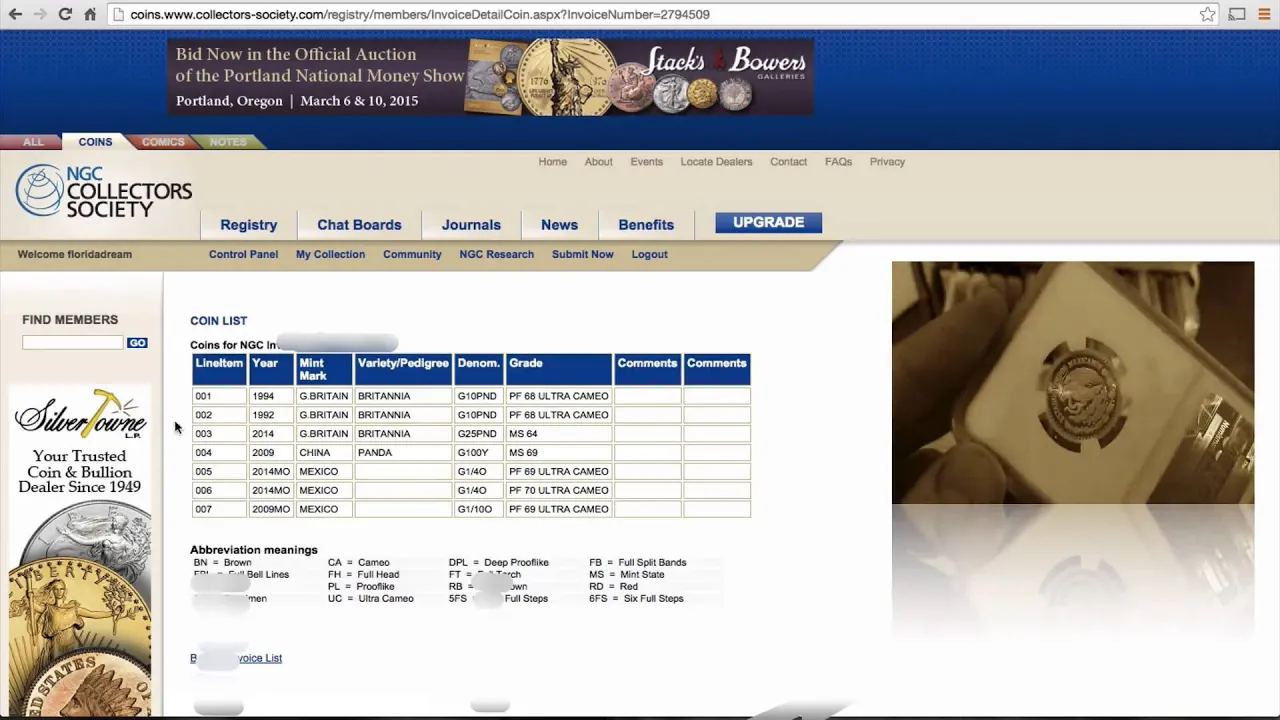
Task: Go to Control Panel
Action: click(x=243, y=254)
